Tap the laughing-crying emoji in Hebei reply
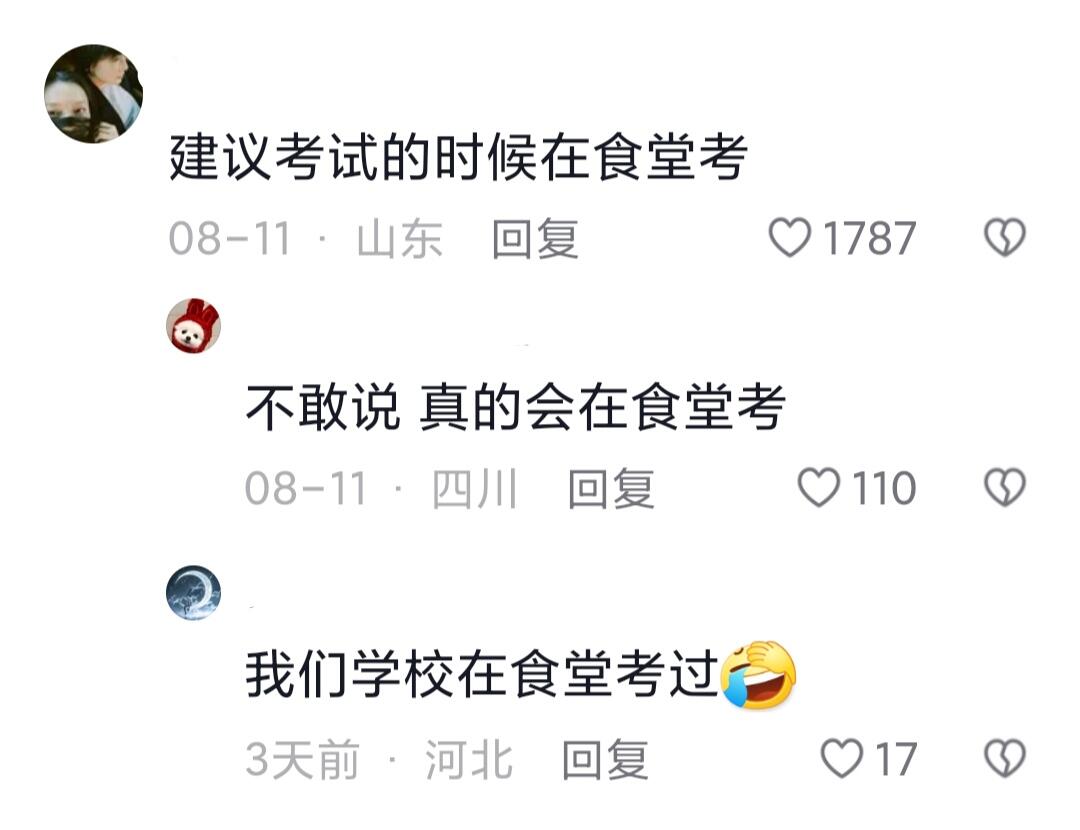 [x=758, y=674]
